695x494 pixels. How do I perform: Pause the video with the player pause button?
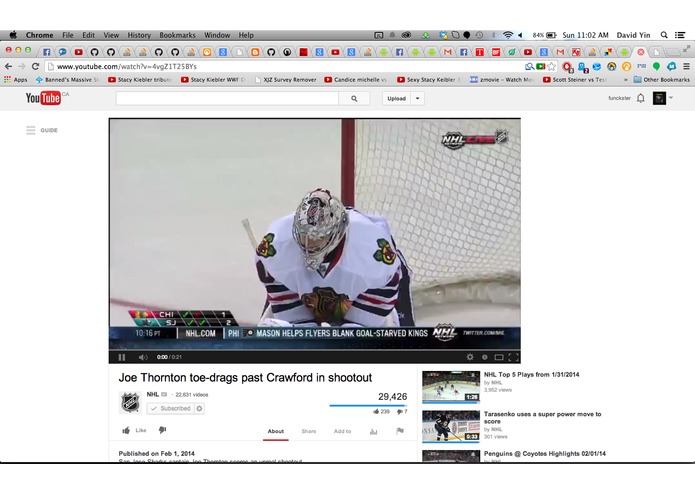pyautogui.click(x=122, y=357)
